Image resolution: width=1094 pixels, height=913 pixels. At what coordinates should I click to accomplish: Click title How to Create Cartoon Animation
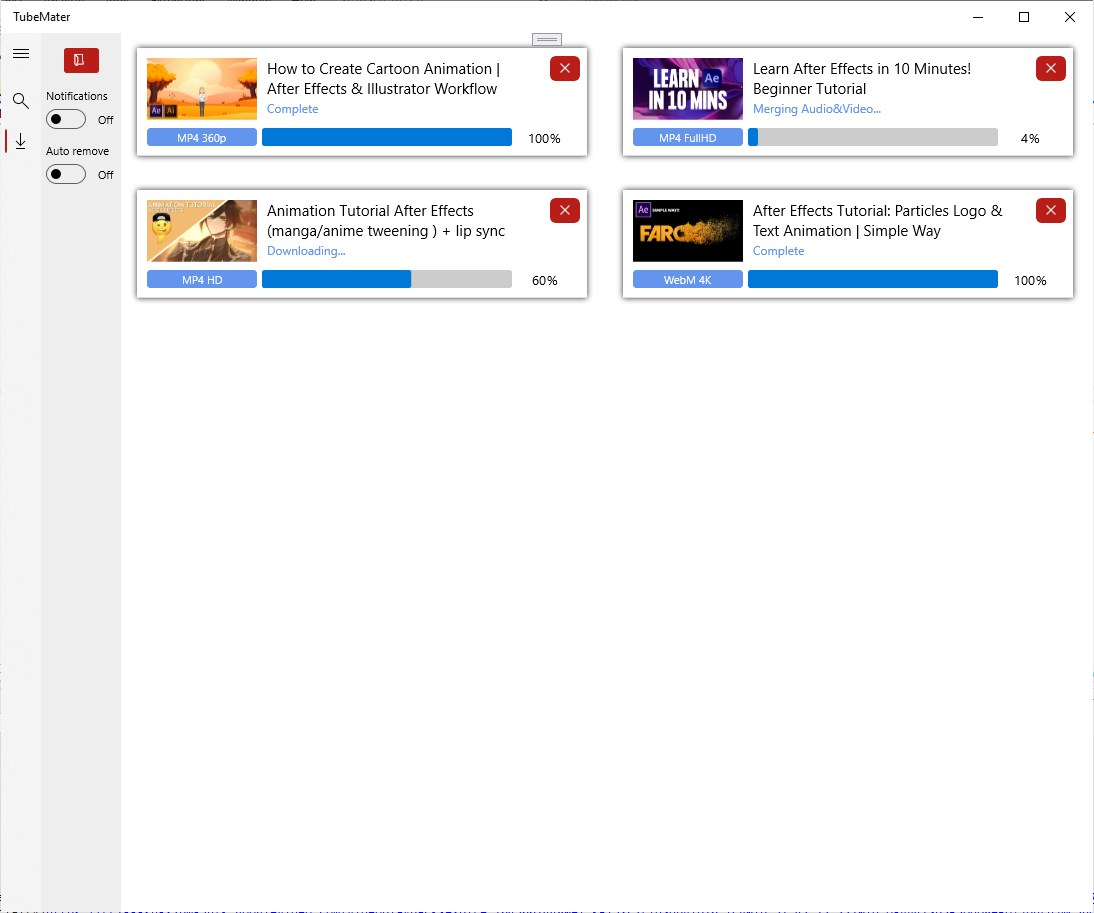[383, 79]
